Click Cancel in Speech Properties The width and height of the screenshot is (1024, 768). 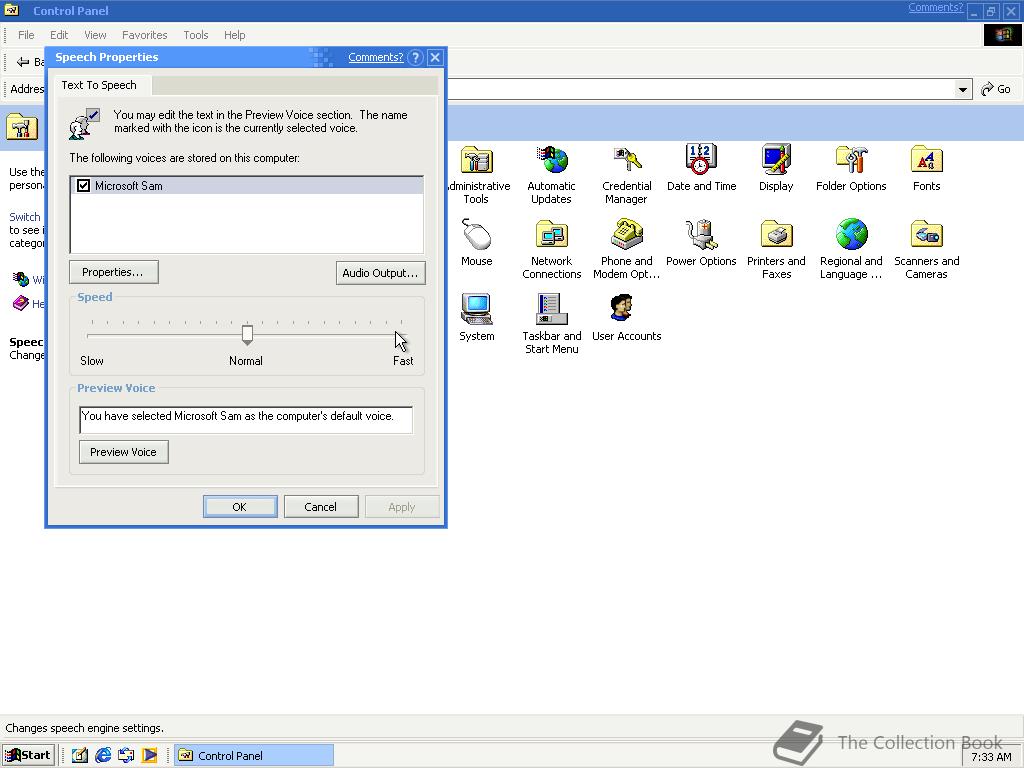tap(321, 507)
